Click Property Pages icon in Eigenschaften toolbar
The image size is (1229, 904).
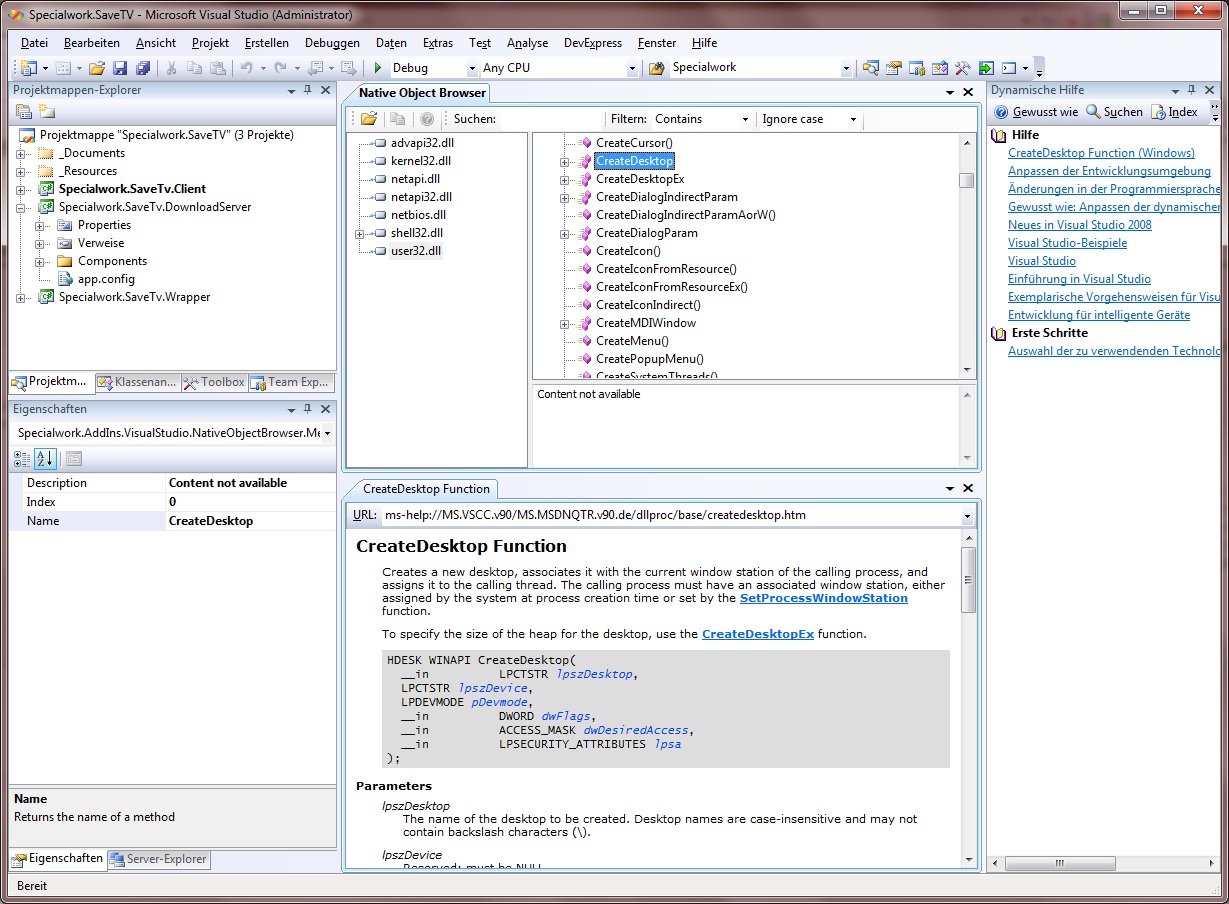tap(74, 459)
